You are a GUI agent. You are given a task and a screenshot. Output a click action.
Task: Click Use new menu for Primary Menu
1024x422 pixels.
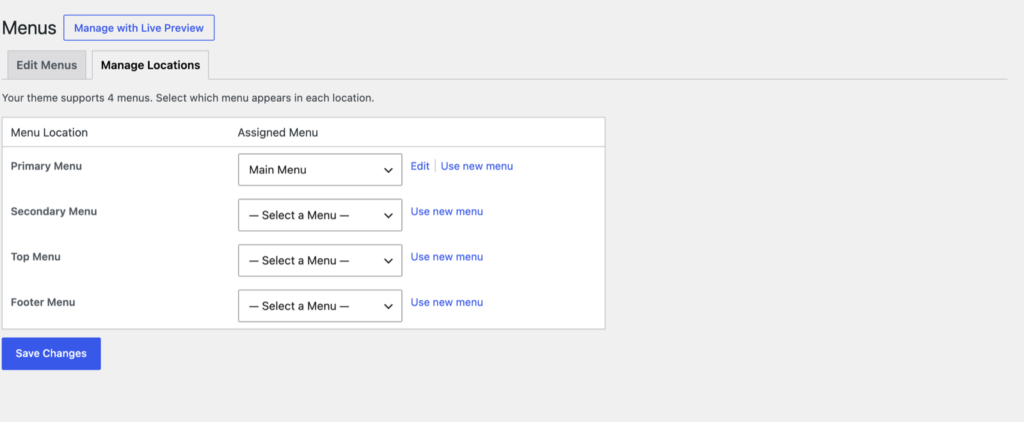pos(477,166)
